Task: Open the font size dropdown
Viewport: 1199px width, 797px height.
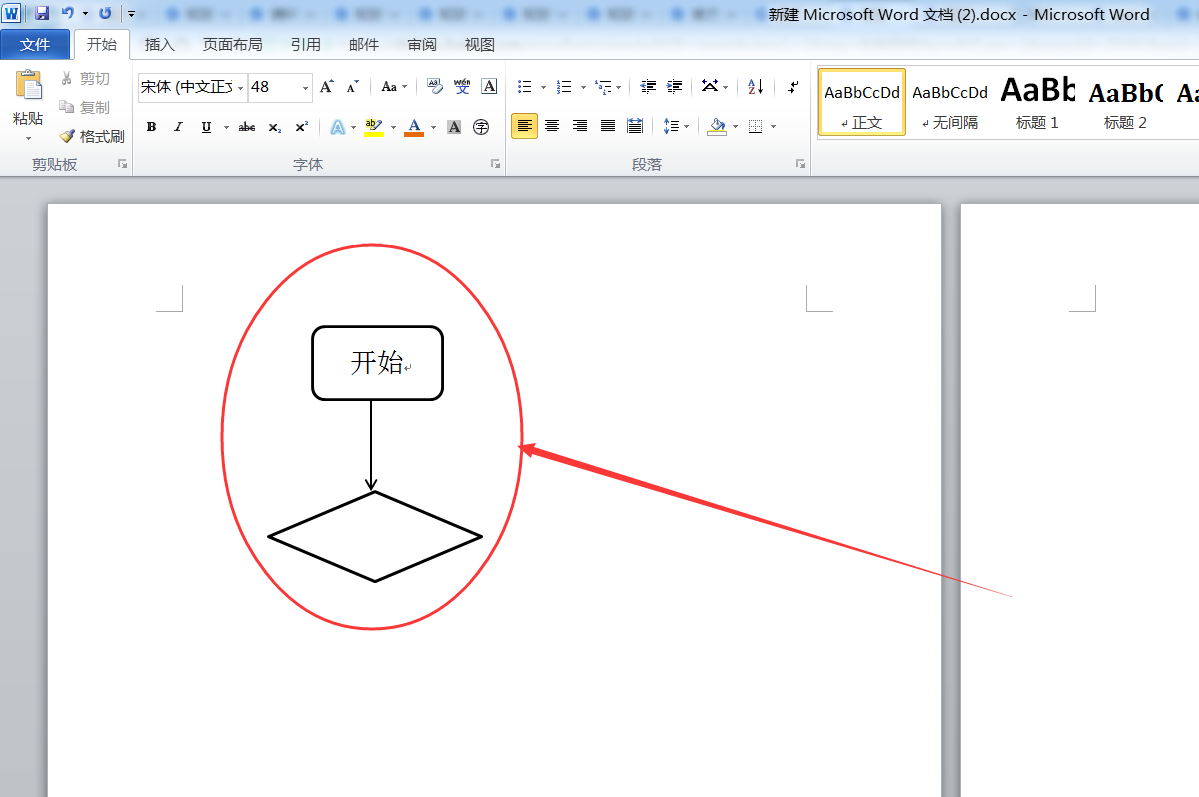Action: (x=305, y=88)
